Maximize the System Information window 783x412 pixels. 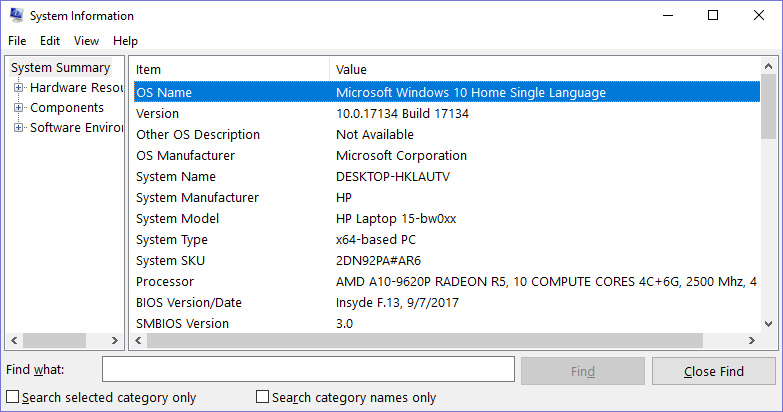coord(713,15)
